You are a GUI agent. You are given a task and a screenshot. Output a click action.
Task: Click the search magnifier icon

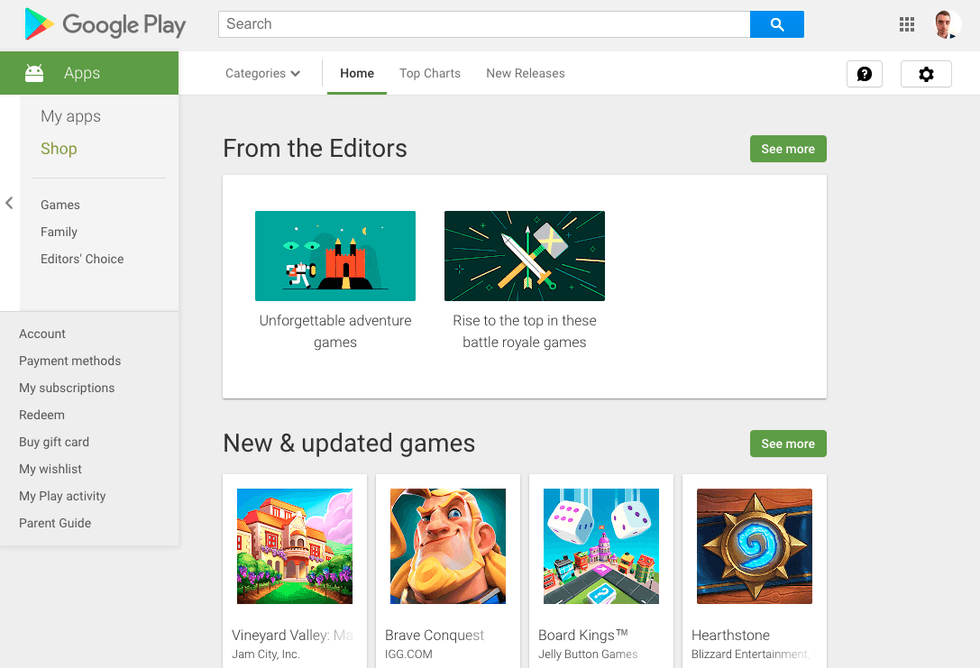(x=777, y=24)
